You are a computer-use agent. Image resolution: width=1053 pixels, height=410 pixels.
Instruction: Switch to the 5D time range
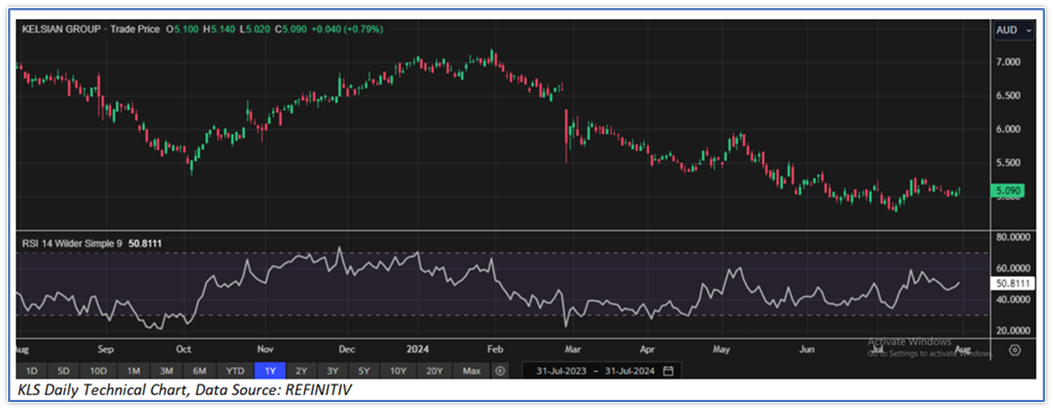[64, 371]
